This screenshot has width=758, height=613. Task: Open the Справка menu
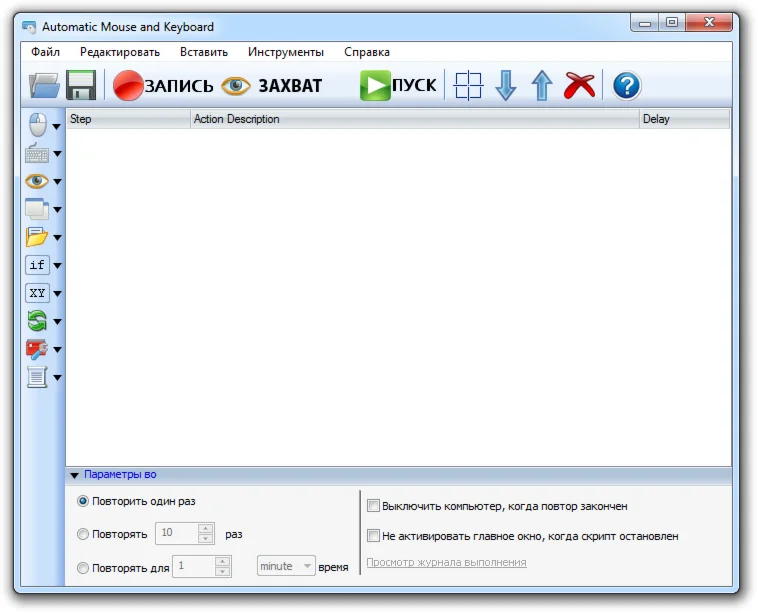[367, 52]
